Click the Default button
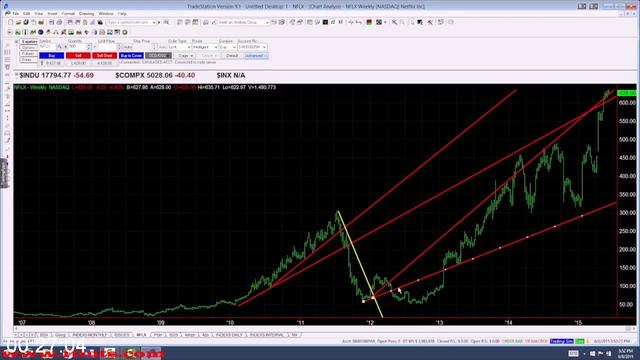The height and width of the screenshot is (360, 640). 232,56
